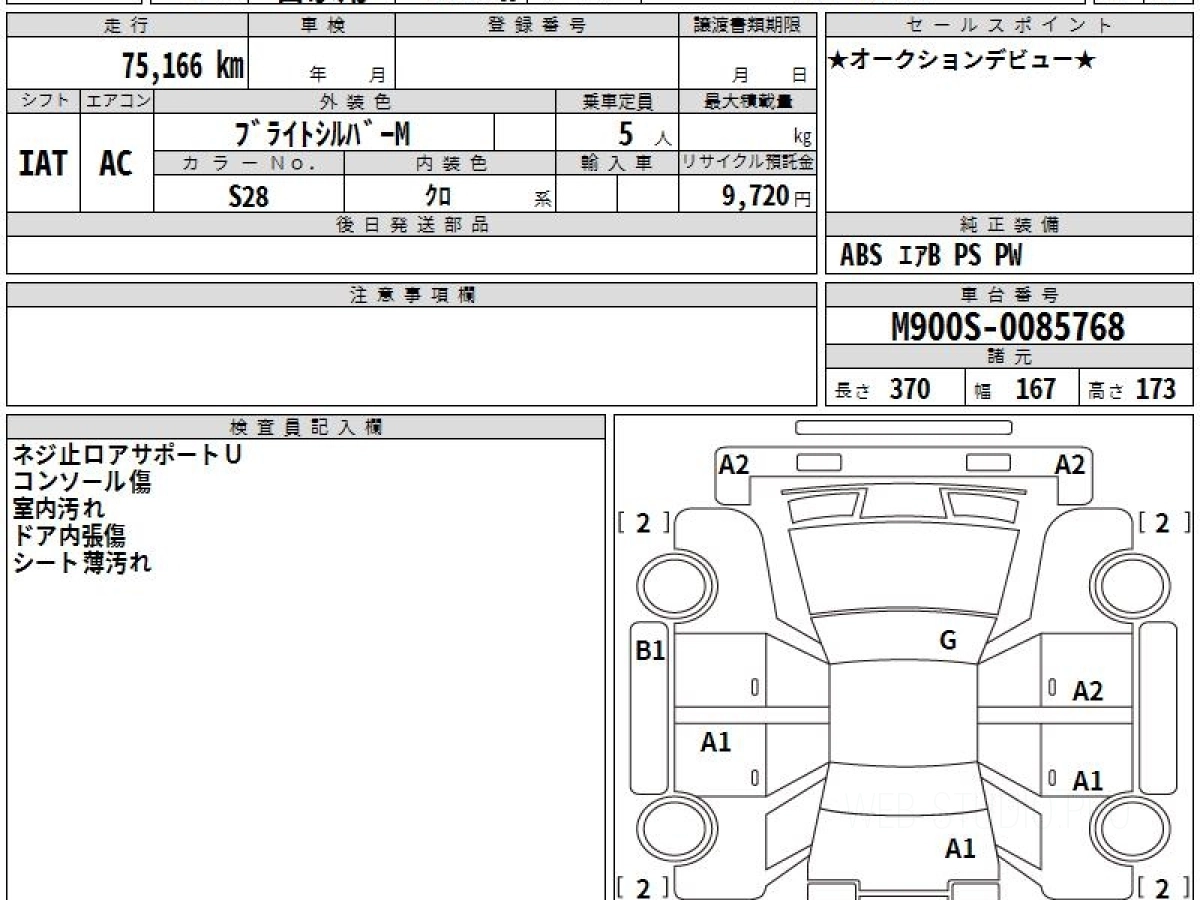Select the recycle deposit 9,720円
The height and width of the screenshot is (900, 1200).
point(766,196)
